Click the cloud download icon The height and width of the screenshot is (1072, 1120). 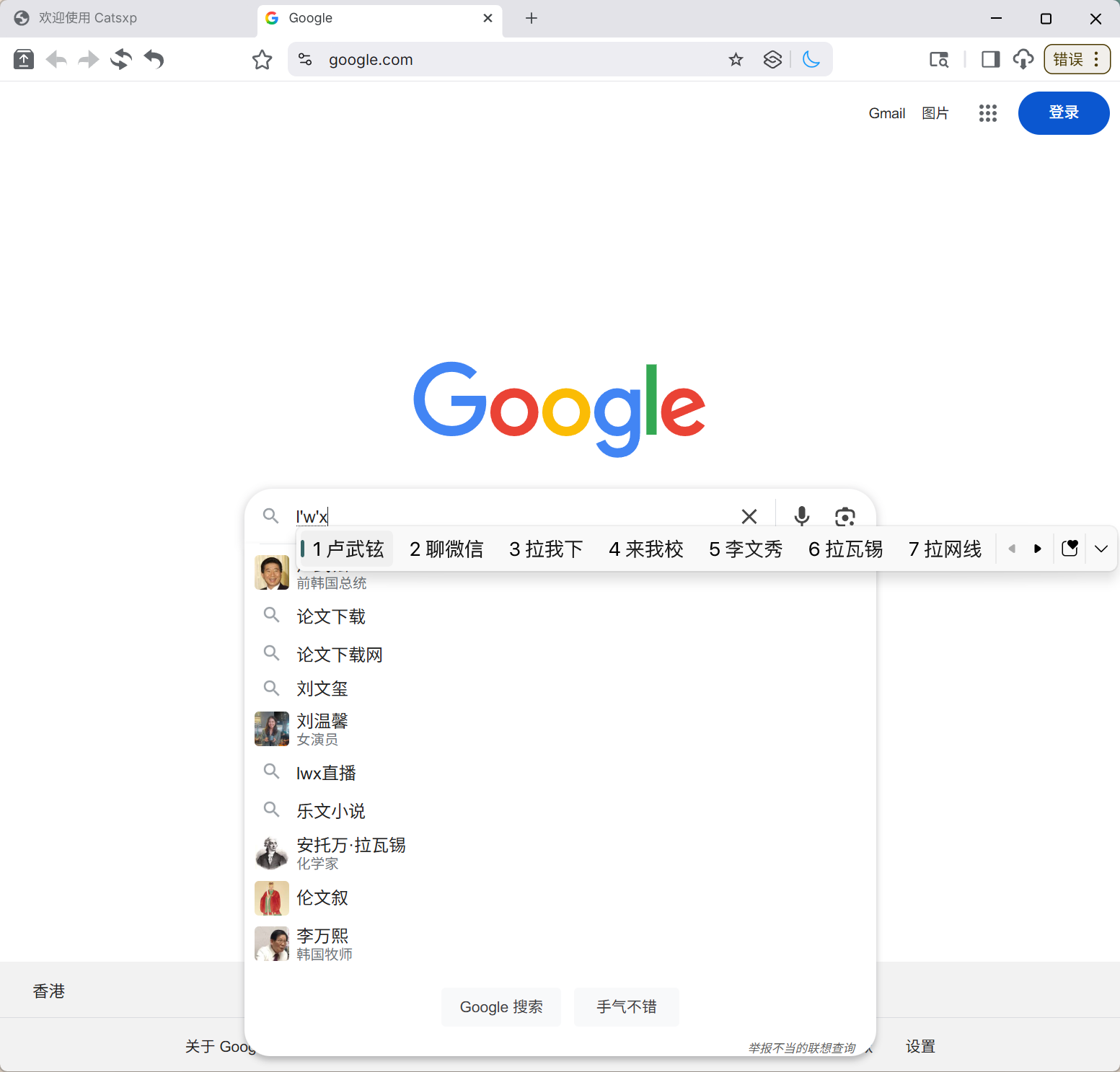[x=1023, y=59]
